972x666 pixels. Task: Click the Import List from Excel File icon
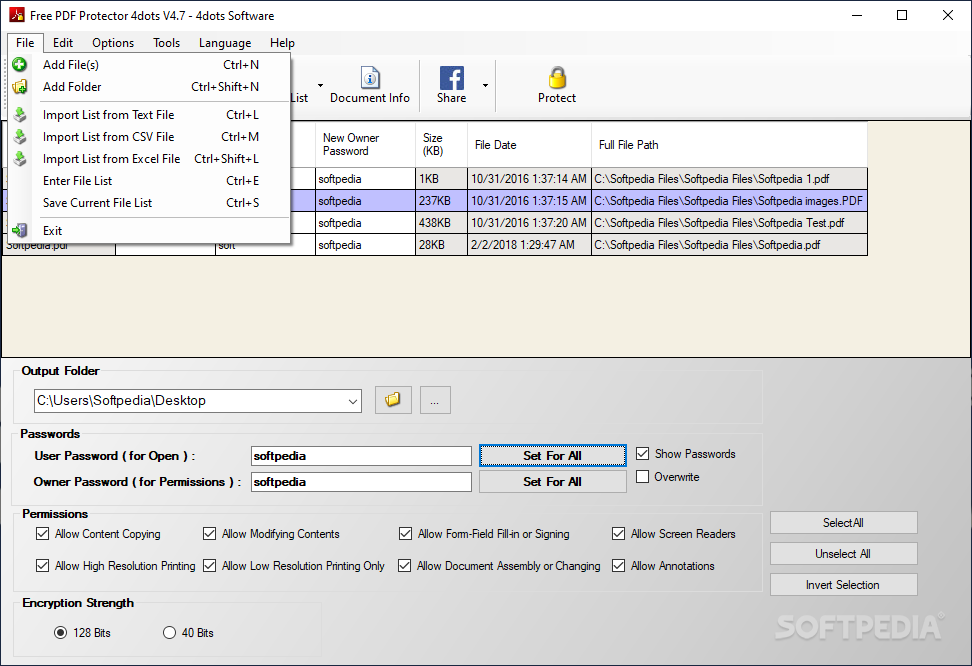point(20,159)
